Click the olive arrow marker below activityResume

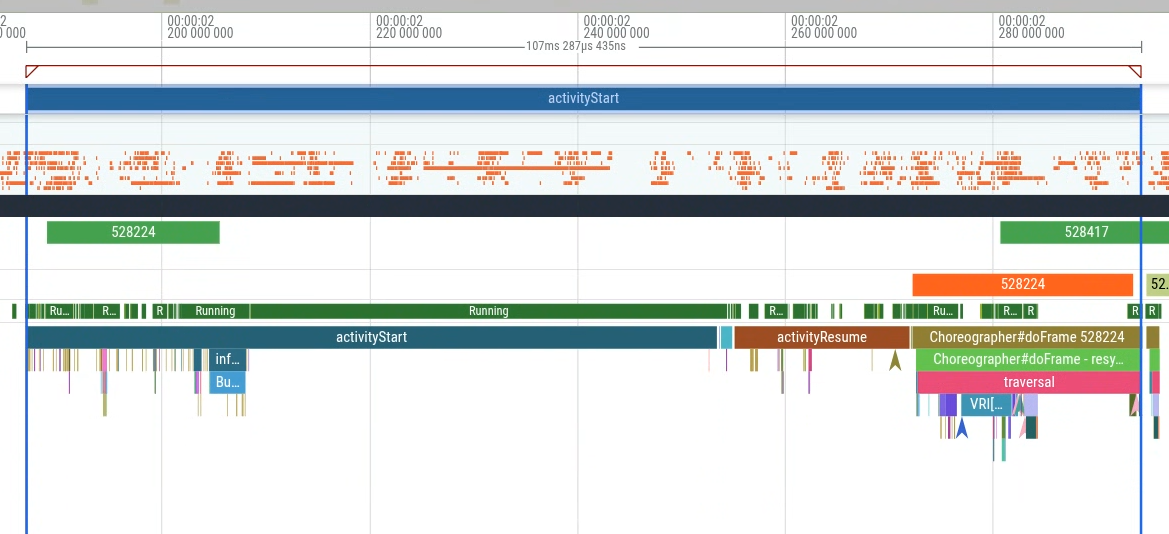(x=895, y=361)
